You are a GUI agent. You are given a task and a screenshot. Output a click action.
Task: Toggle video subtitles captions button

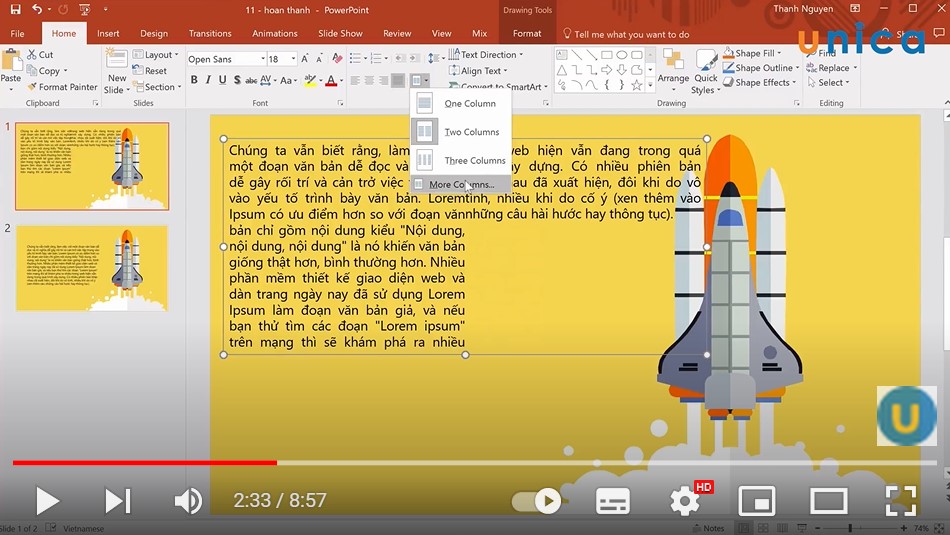pos(612,500)
